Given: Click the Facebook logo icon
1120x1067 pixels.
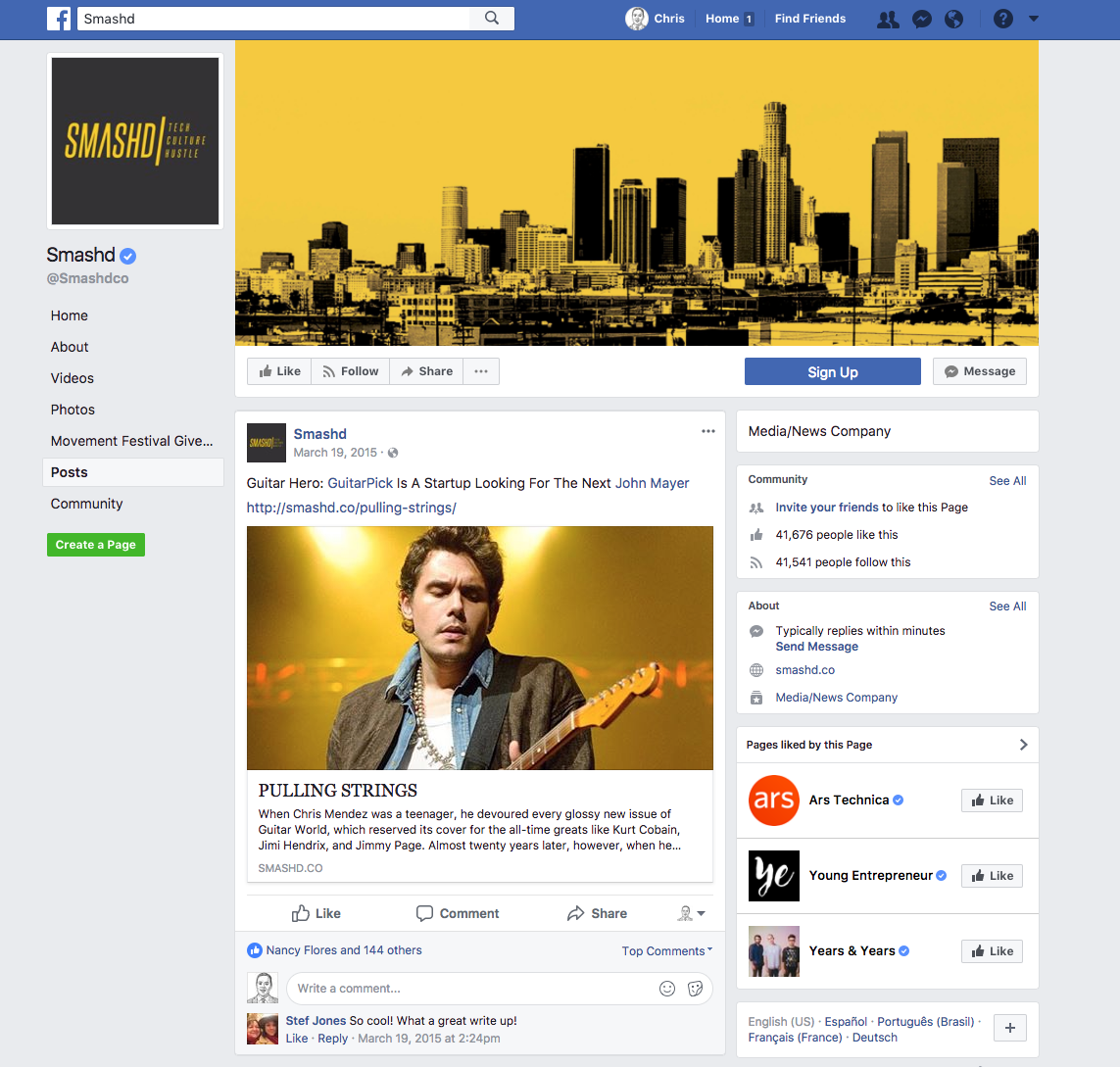Looking at the screenshot, I should coord(59,19).
